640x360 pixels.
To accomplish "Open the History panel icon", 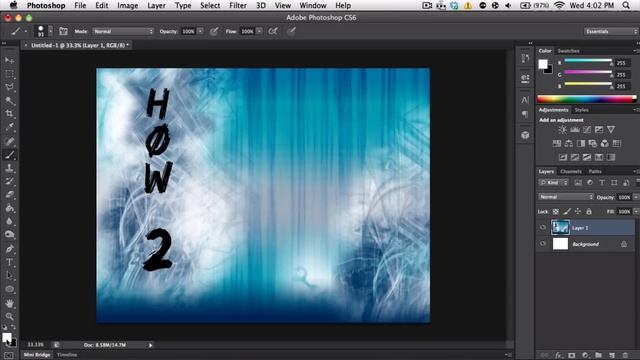I will tap(525, 58).
